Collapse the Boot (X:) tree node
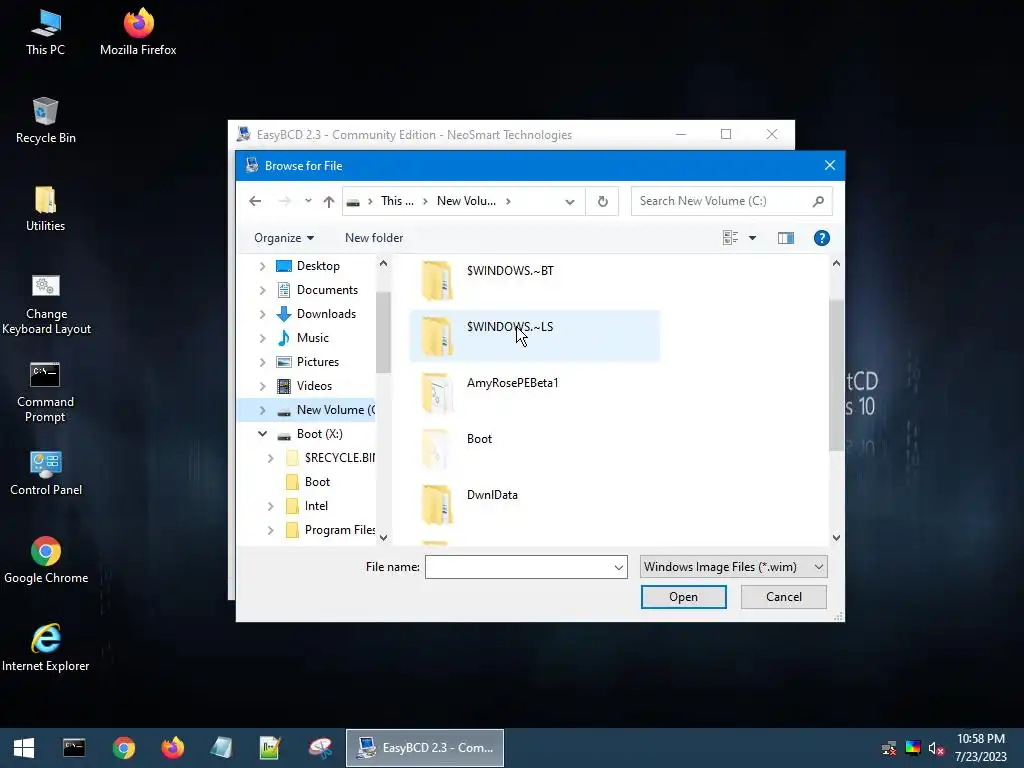The width and height of the screenshot is (1024, 768). (263, 434)
